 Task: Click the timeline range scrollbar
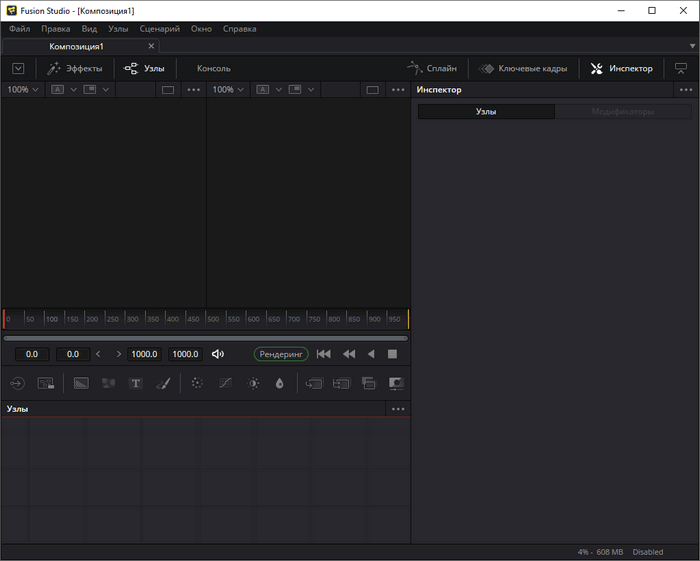point(206,338)
